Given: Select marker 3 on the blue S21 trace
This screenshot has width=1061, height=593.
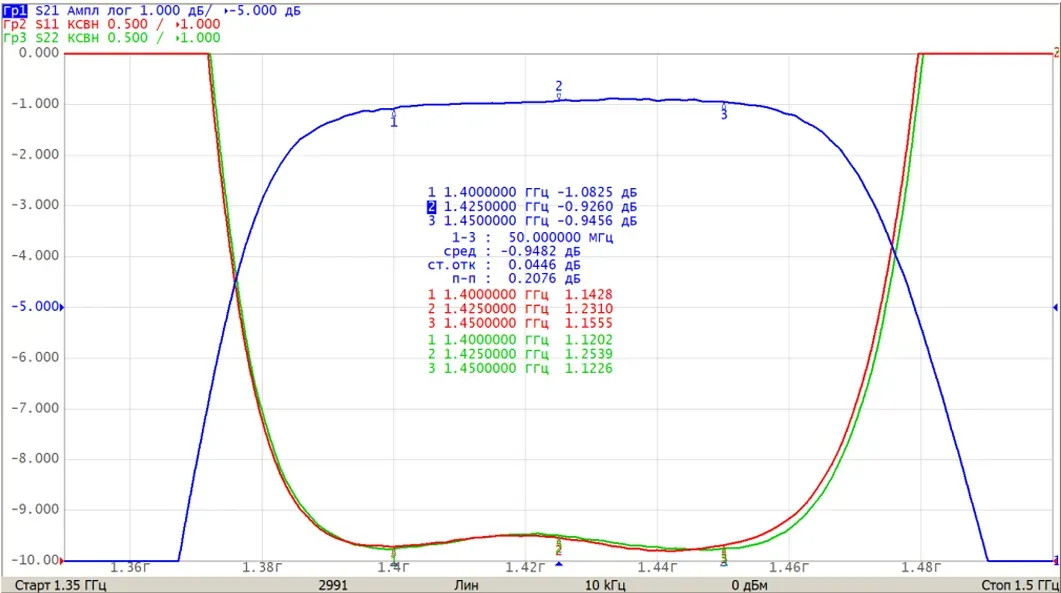Looking at the screenshot, I should [724, 112].
